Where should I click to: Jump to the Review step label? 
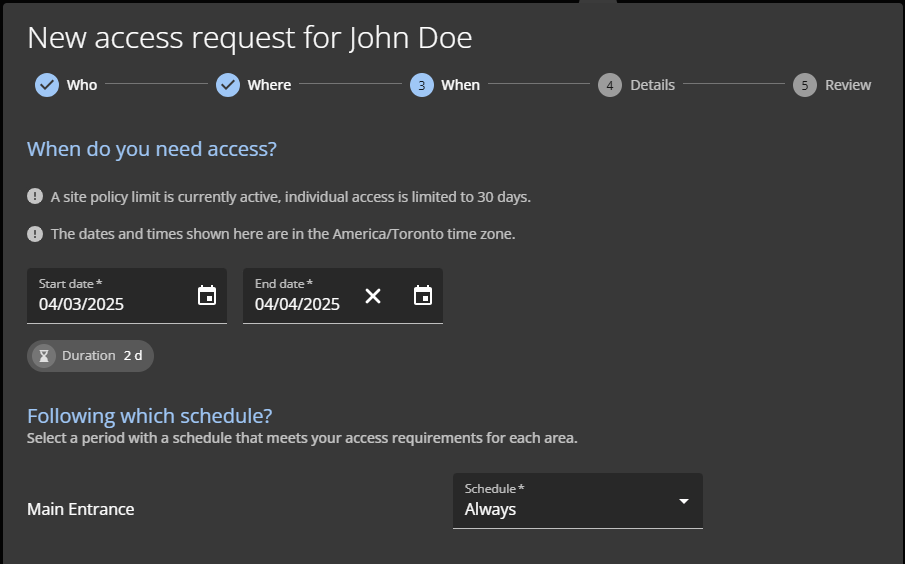coord(848,85)
